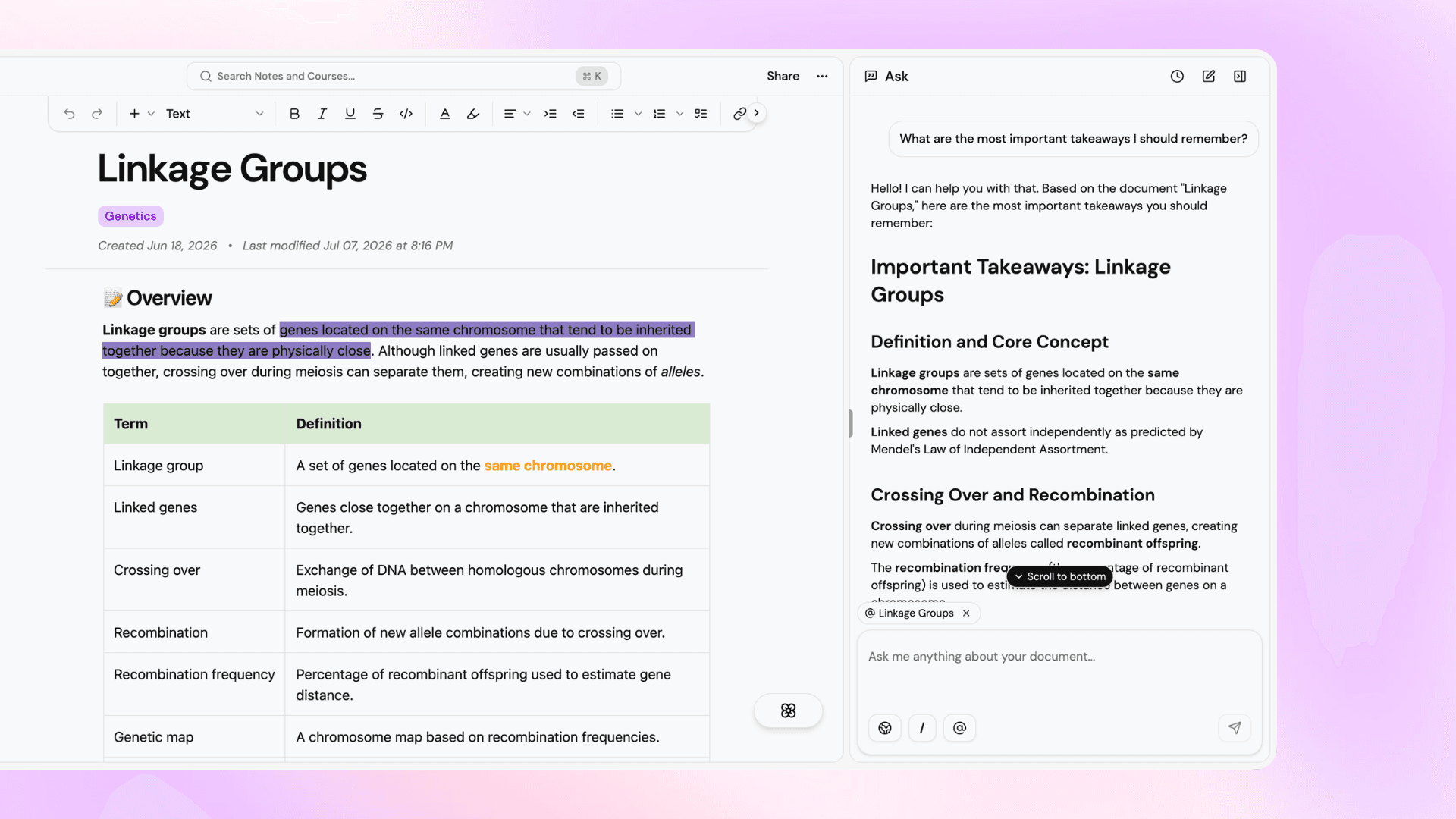The image size is (1456, 819).
Task: Toggle strikethrough formatting
Action: pyautogui.click(x=378, y=114)
